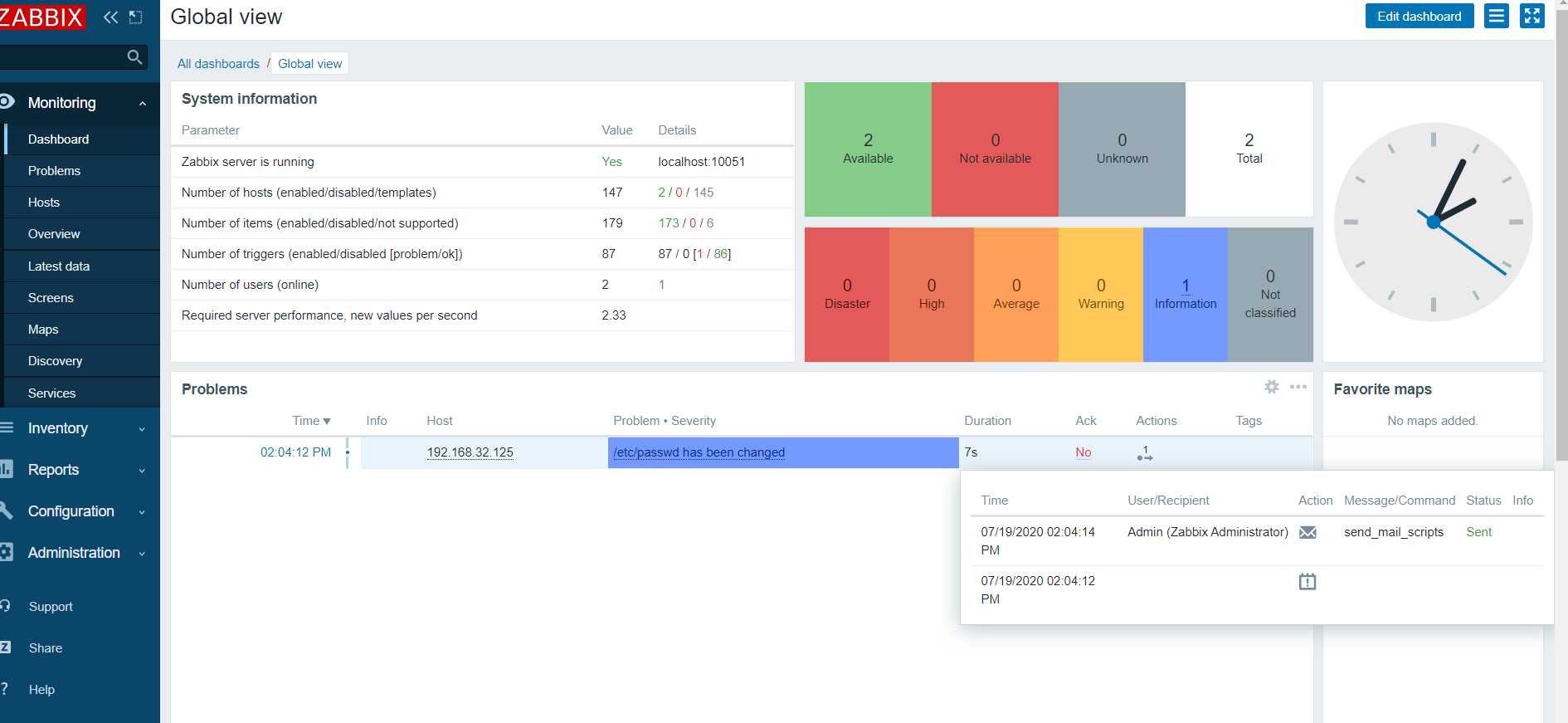Click problem time 02:04:12 PM

point(295,452)
